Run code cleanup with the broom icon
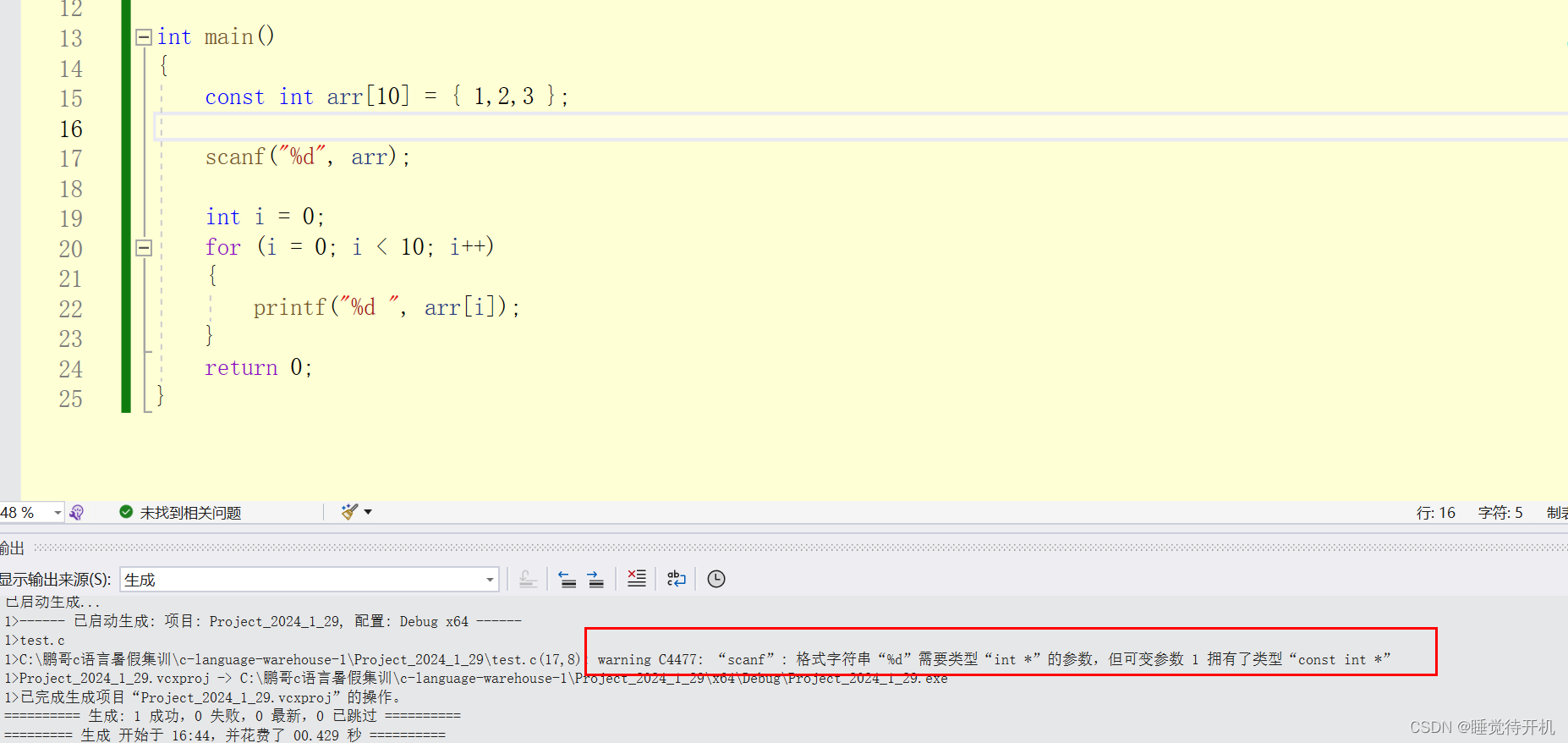Viewport: 1568px width, 743px height. 349,512
